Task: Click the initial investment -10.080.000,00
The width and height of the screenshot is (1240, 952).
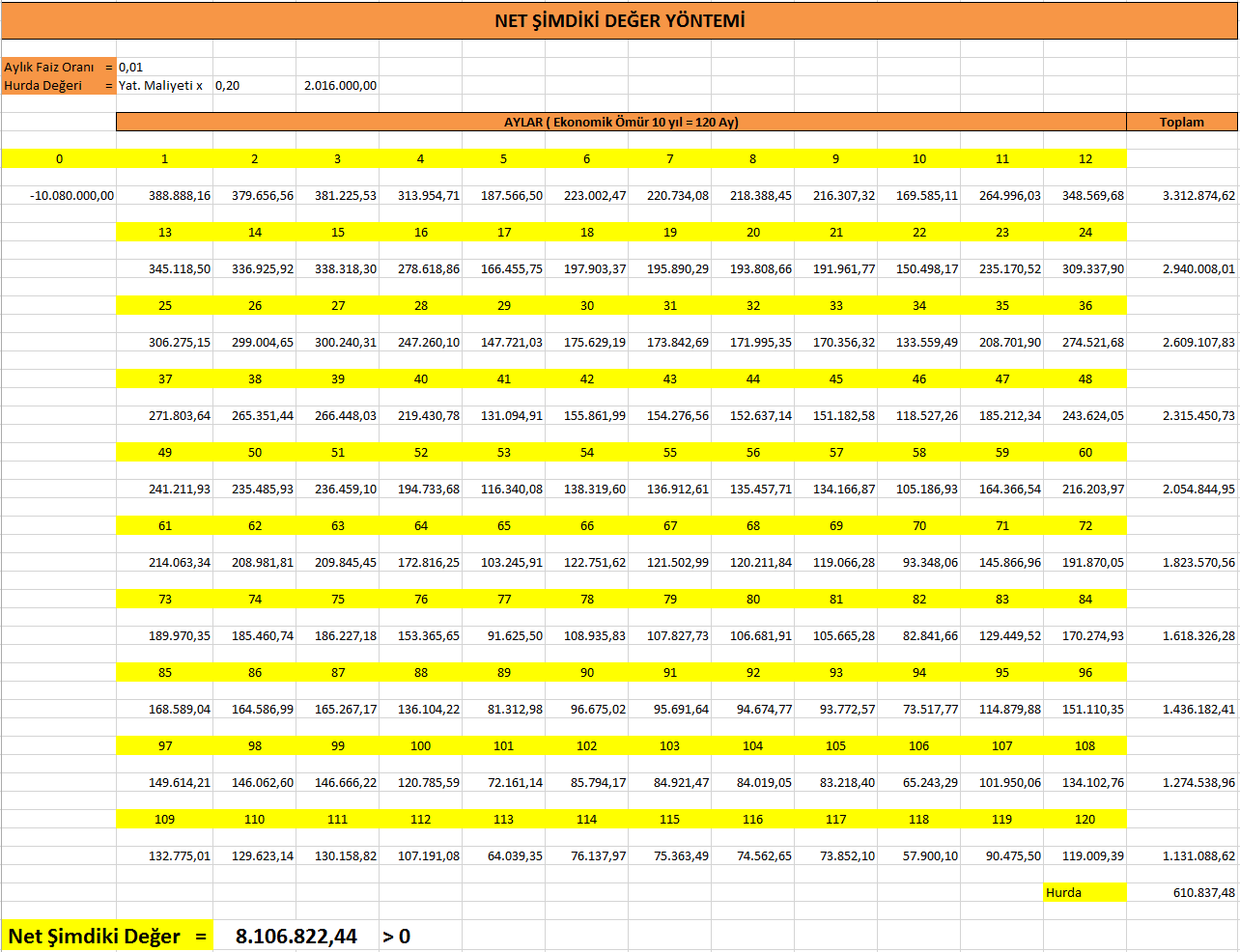Action: tap(71, 196)
